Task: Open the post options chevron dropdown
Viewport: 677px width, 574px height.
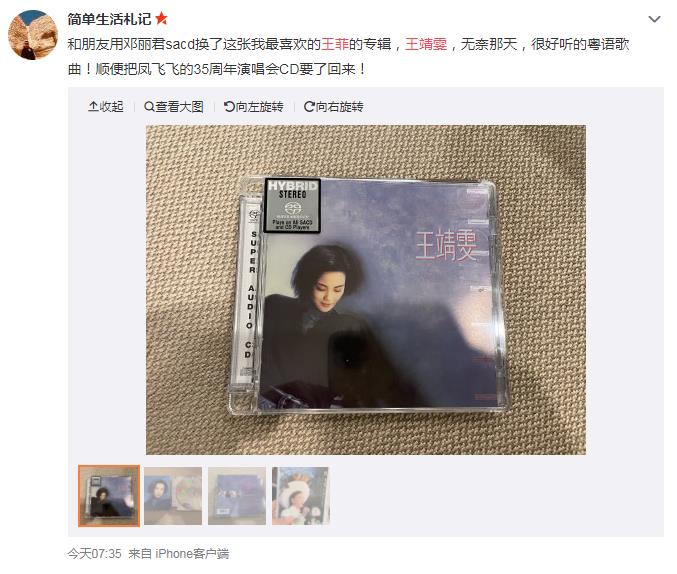Action: coord(654,19)
